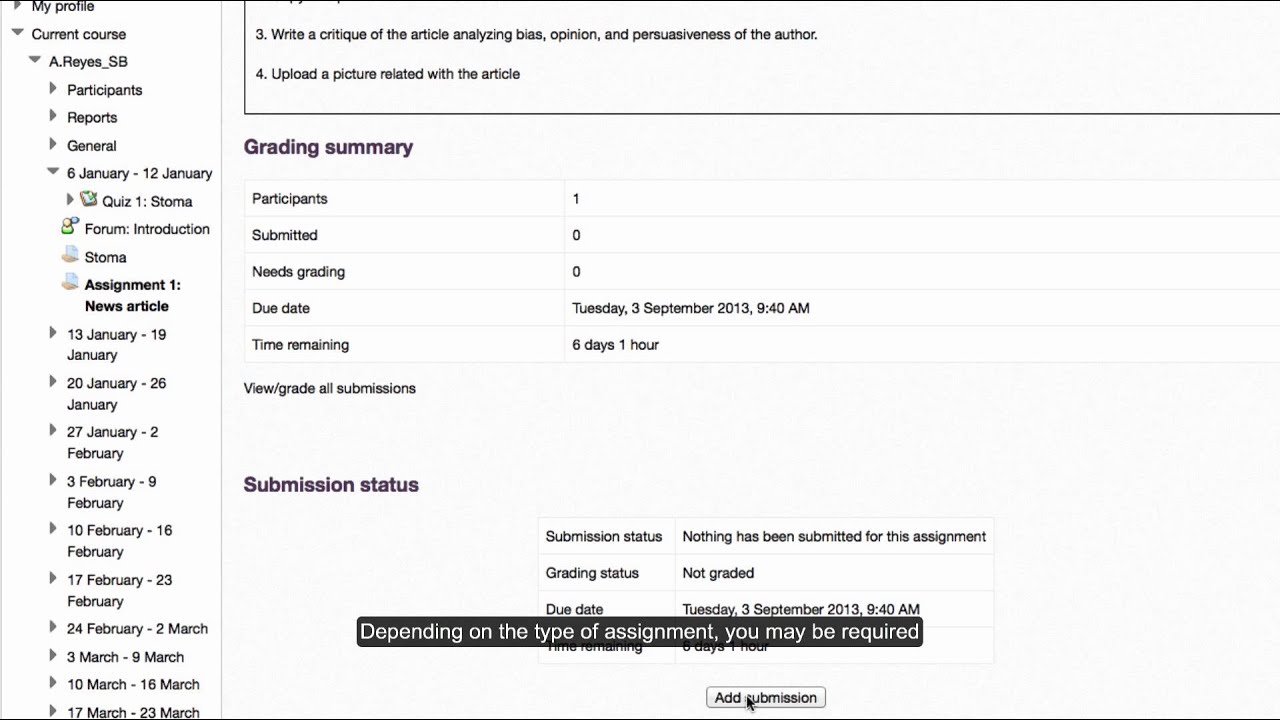Click the 'Not graded' status value
Image resolution: width=1280 pixels, height=720 pixels.
tap(718, 573)
